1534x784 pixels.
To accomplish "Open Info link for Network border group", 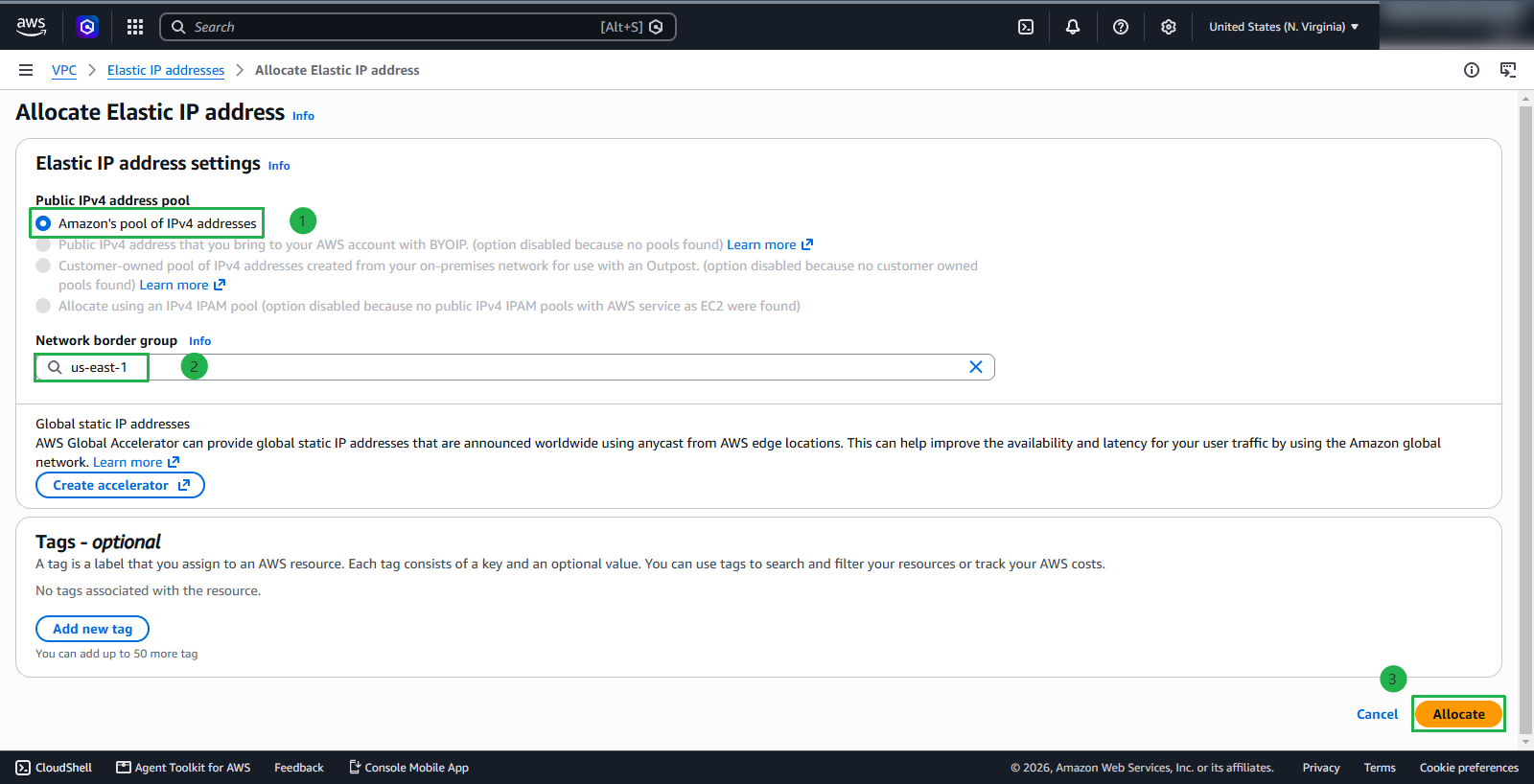I will (199, 341).
